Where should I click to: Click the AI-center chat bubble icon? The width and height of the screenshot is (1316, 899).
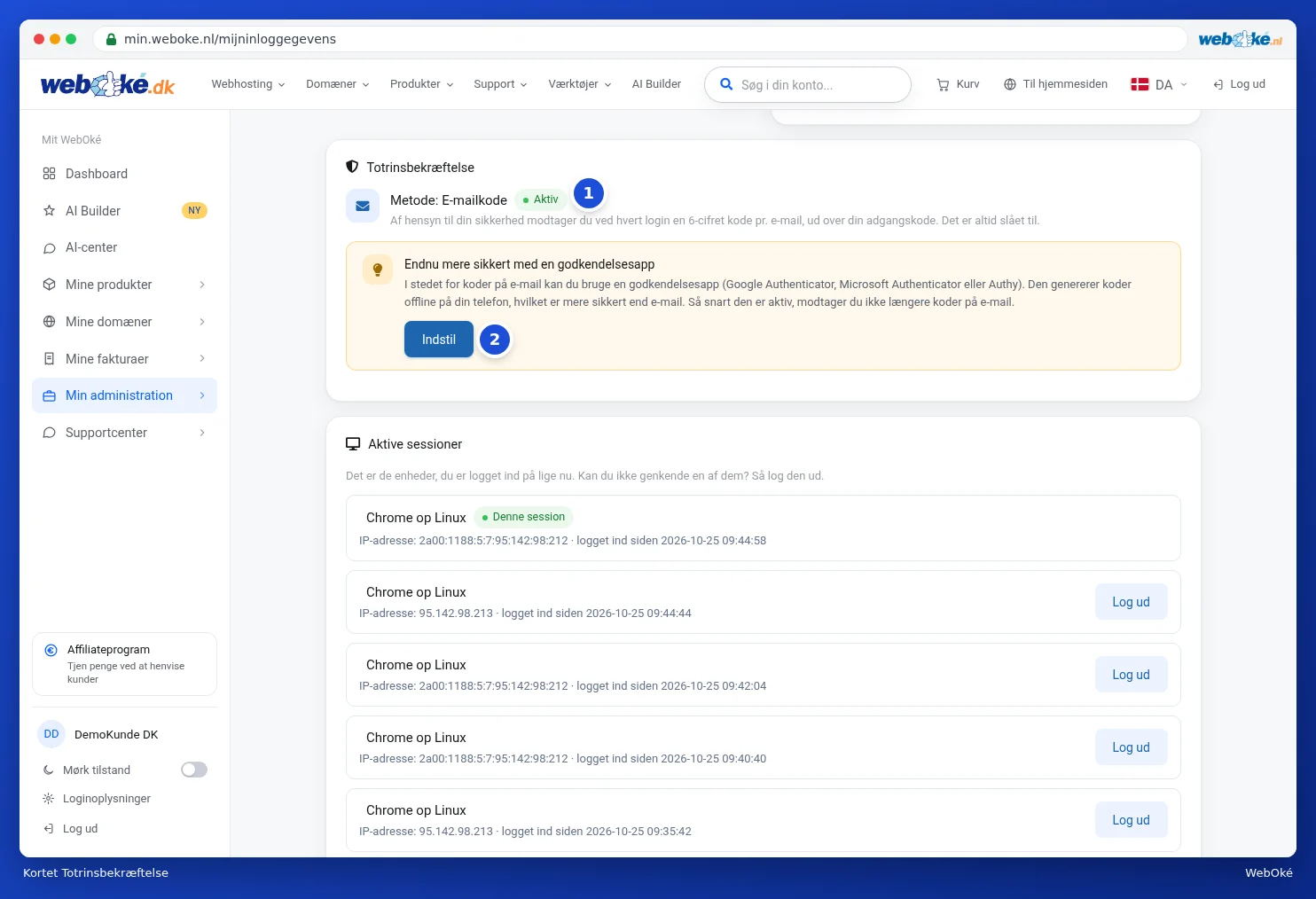(x=49, y=248)
